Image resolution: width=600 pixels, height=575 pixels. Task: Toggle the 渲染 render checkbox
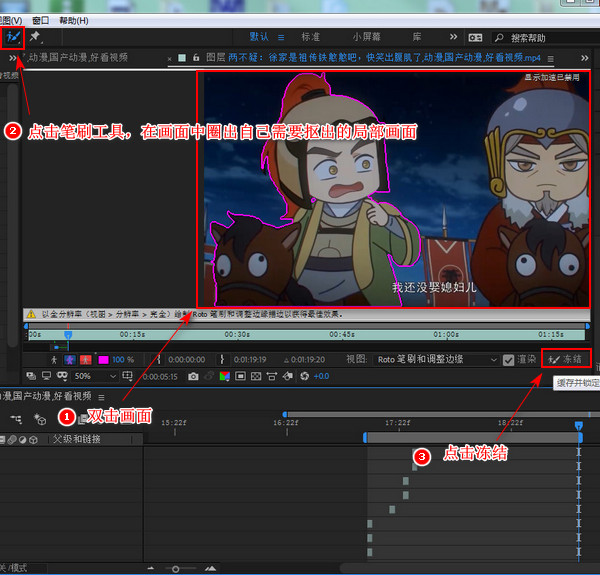[x=508, y=360]
